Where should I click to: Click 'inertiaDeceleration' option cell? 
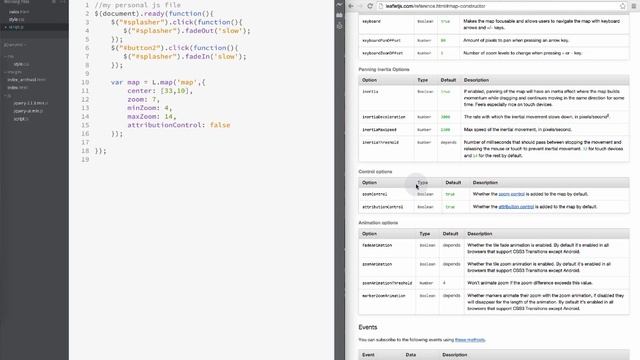pyautogui.click(x=384, y=117)
